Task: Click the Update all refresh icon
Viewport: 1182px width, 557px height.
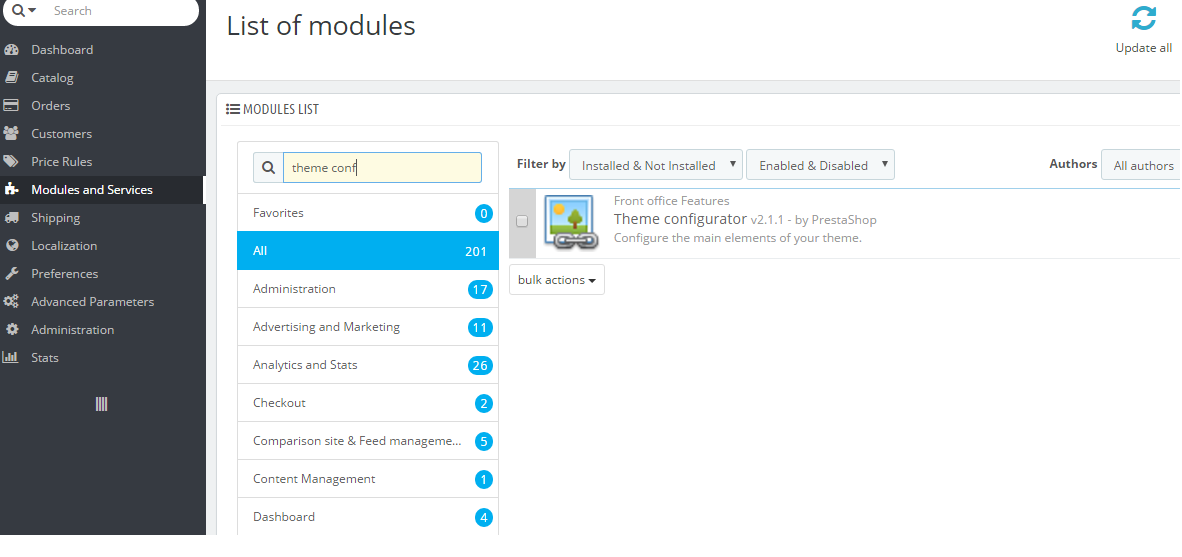Action: click(x=1143, y=19)
